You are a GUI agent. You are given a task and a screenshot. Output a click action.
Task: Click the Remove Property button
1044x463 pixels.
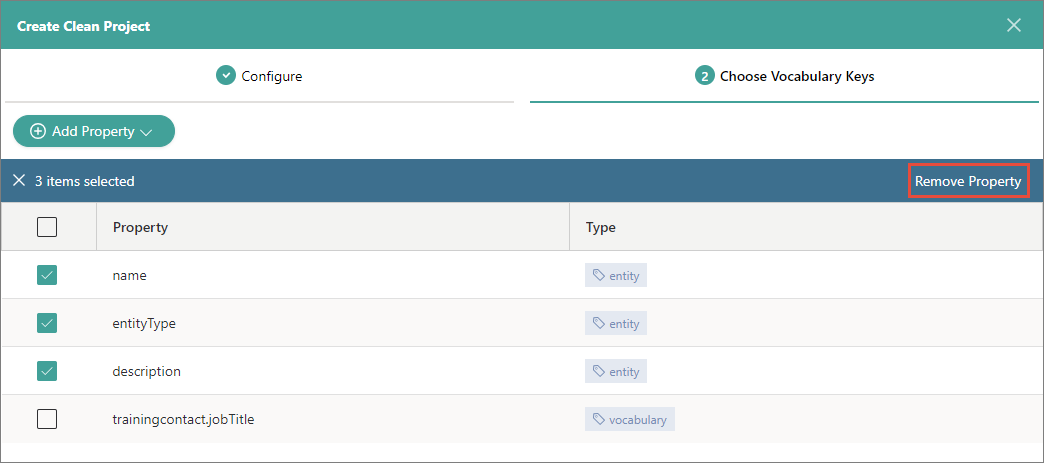[x=967, y=181]
